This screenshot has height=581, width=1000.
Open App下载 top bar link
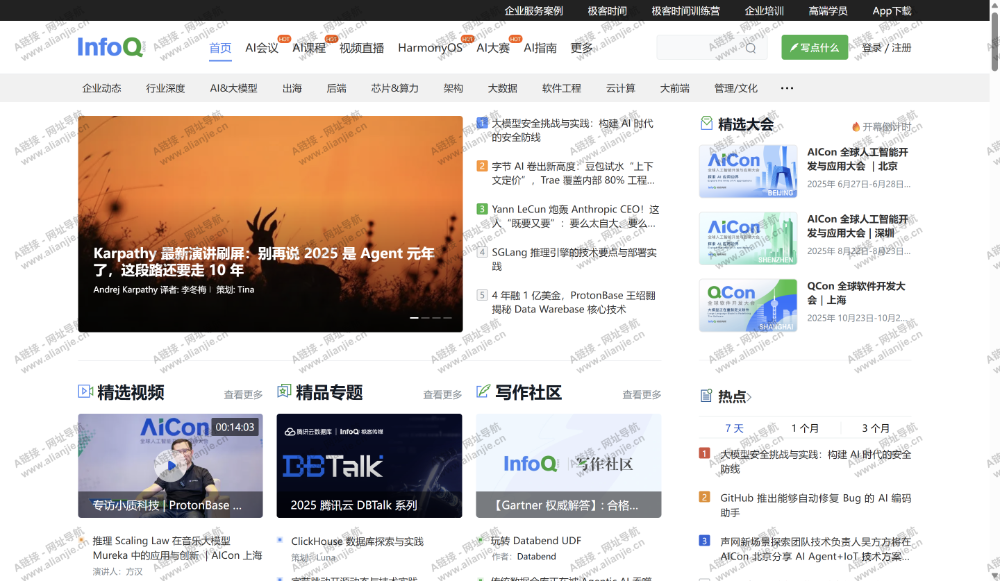click(892, 11)
